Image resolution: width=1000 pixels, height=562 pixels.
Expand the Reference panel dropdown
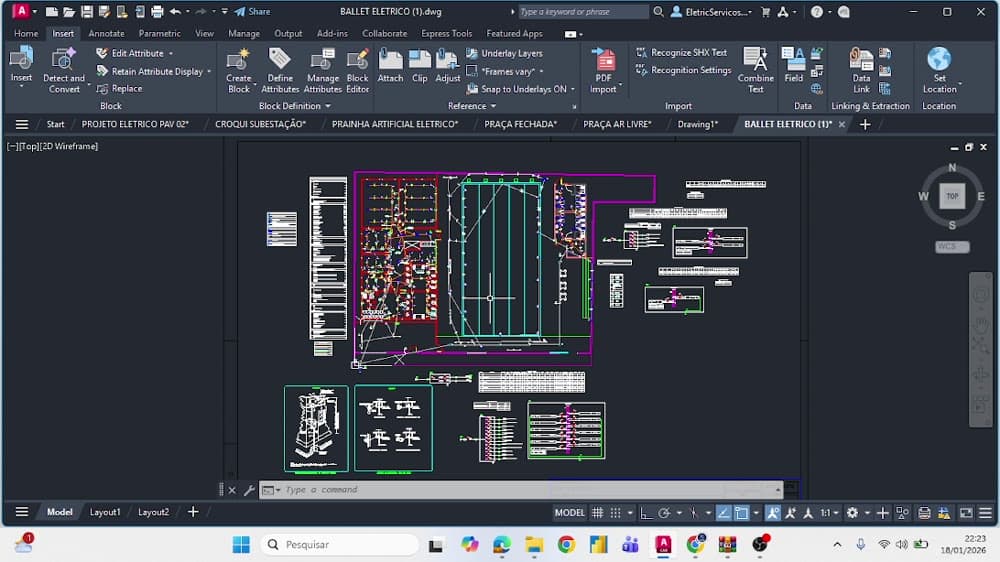472,106
